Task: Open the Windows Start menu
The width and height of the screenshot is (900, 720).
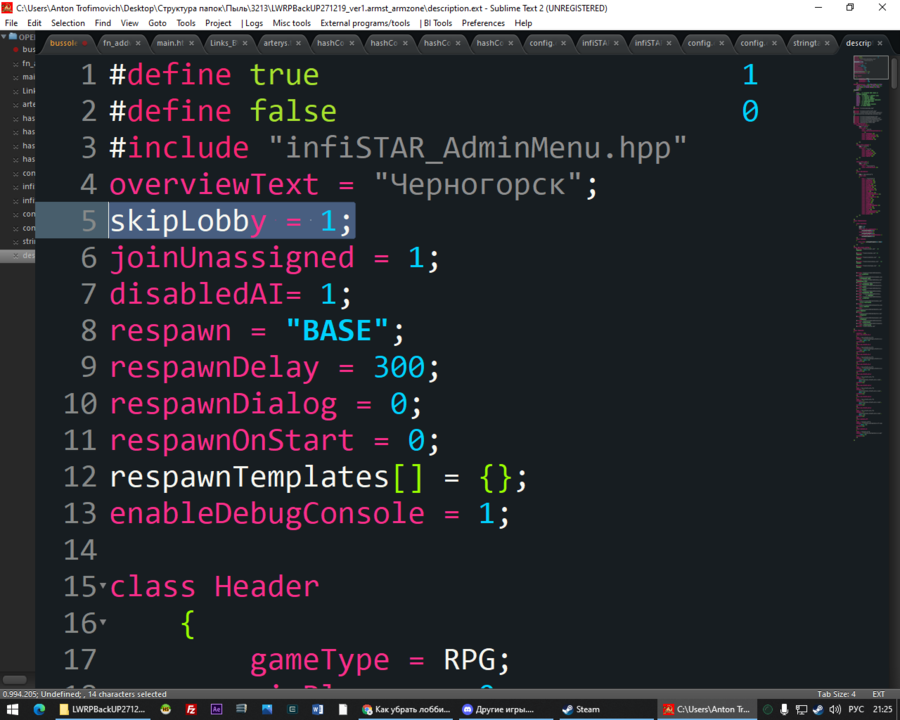Action: pos(11,710)
